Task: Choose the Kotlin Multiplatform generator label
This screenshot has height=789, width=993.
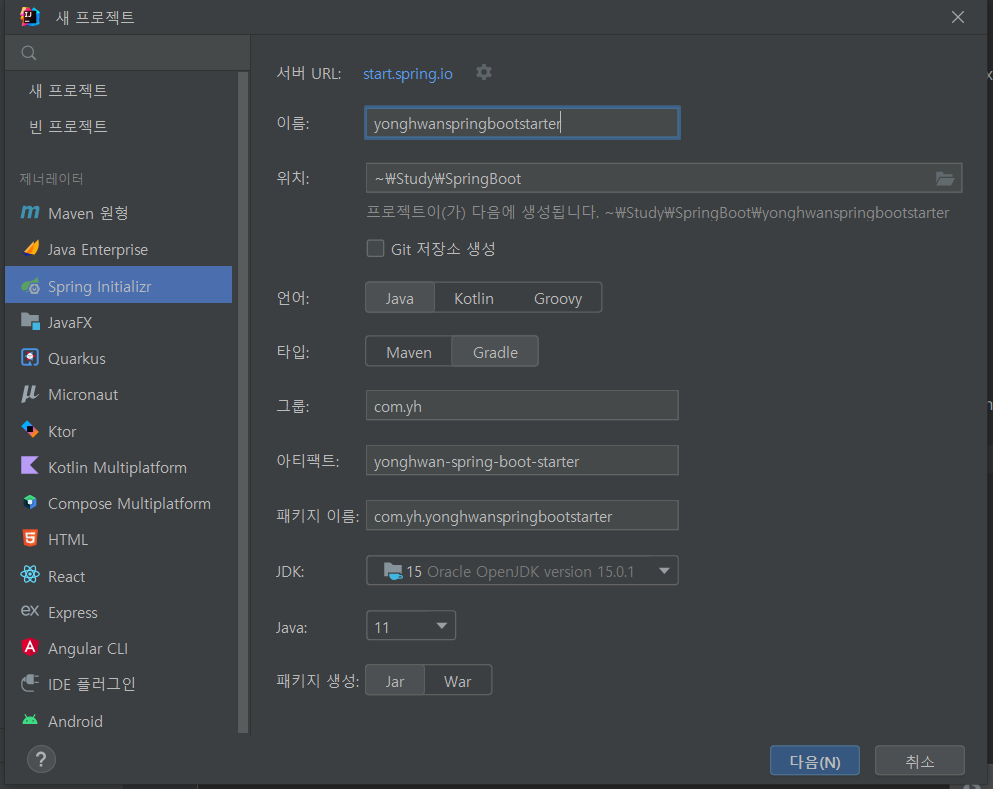Action: coord(117,467)
